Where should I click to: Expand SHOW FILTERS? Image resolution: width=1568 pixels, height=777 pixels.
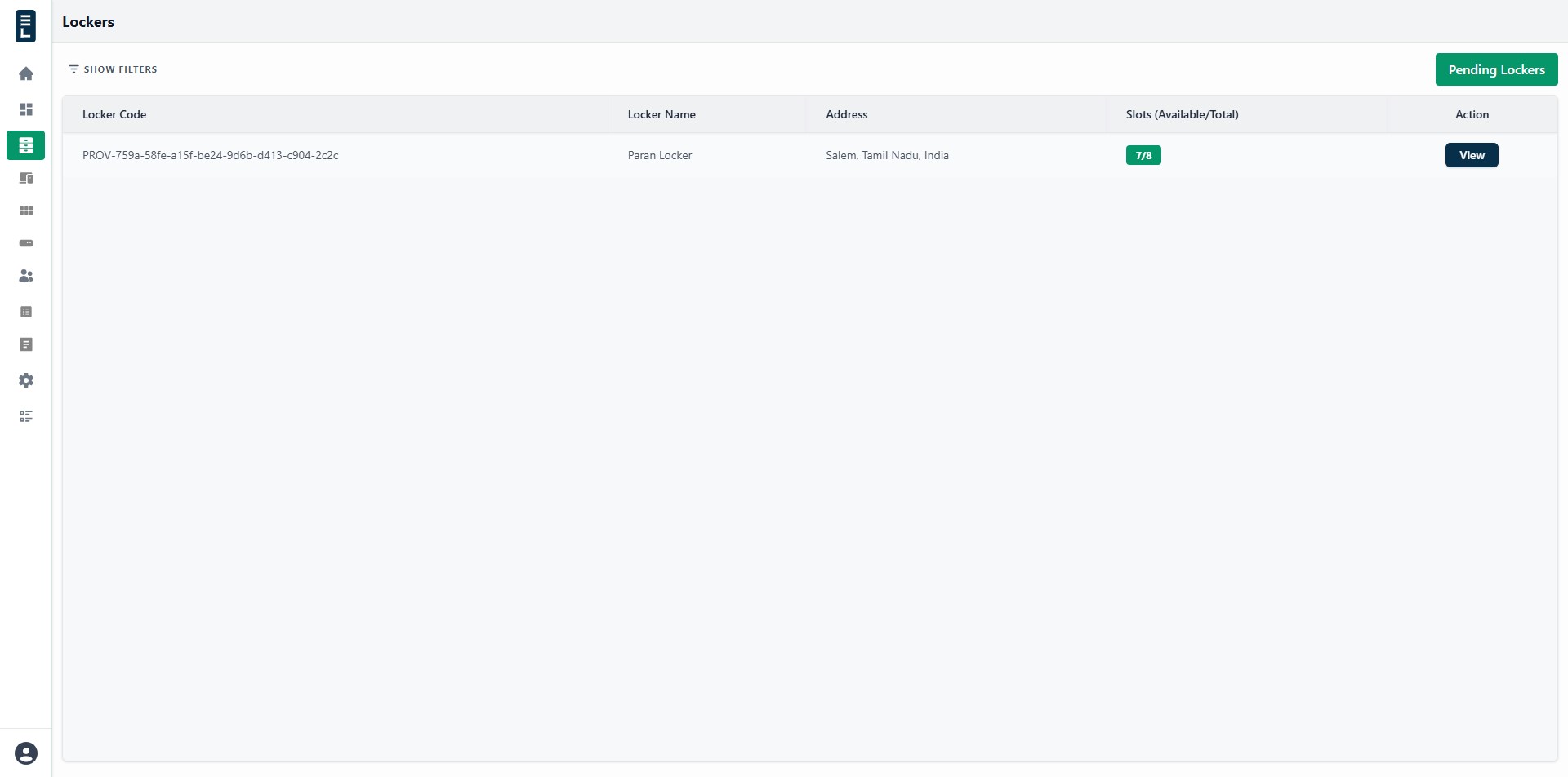(113, 69)
